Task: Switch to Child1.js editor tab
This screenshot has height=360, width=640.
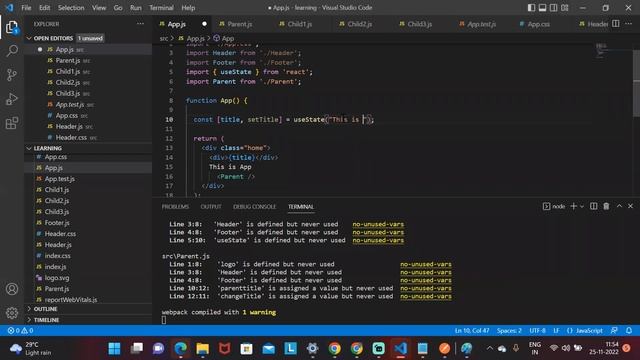Action: (x=300, y=24)
